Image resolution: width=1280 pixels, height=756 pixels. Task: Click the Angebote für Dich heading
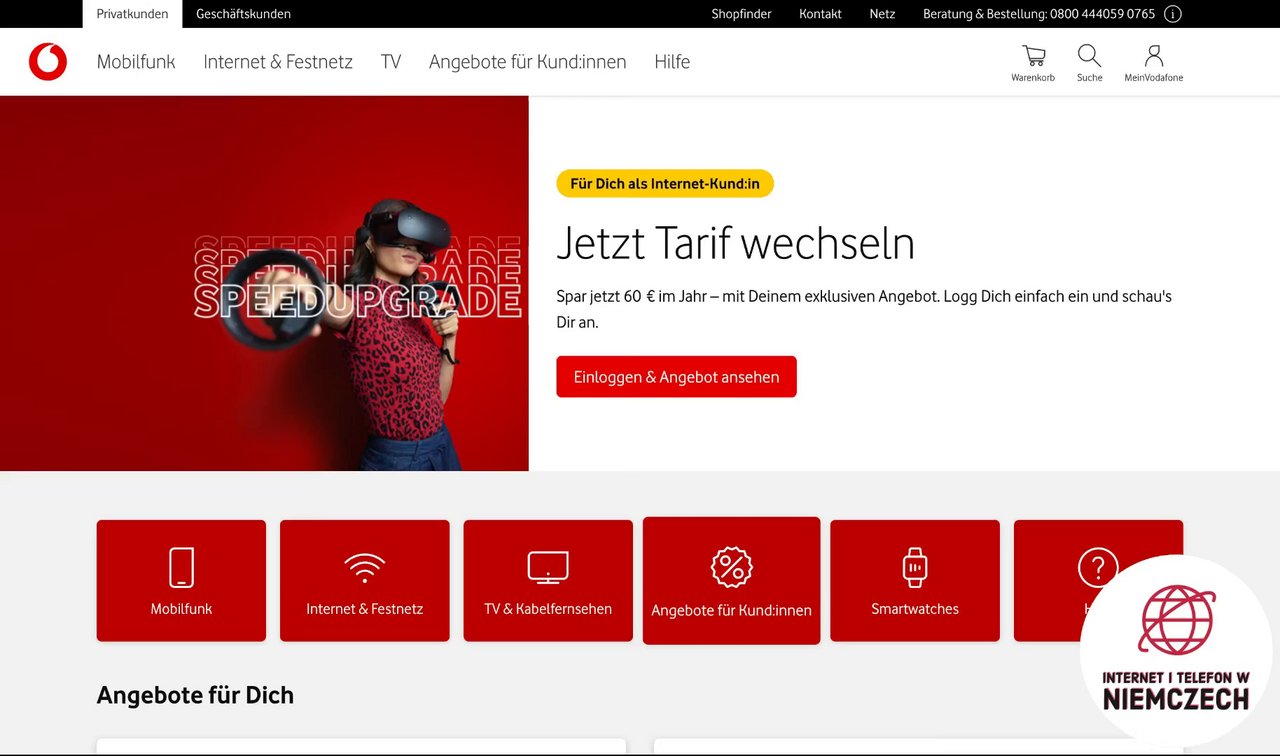195,695
